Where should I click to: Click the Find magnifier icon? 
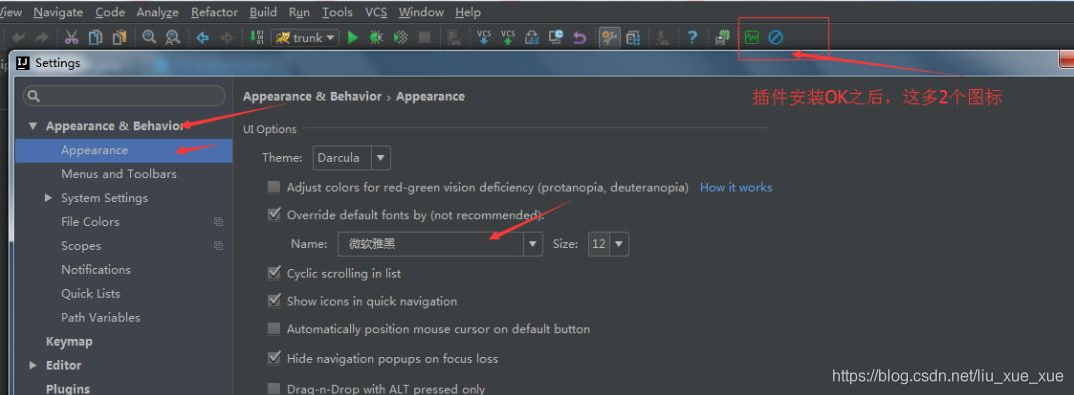(x=149, y=38)
